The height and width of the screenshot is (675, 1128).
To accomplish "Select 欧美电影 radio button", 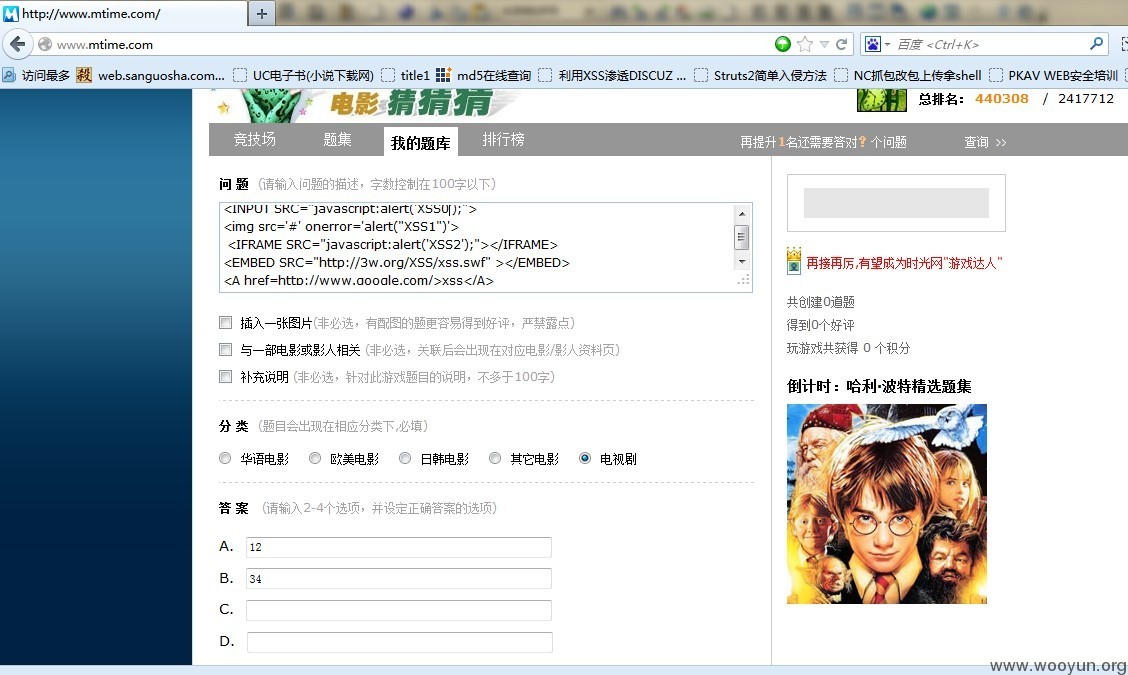I will coord(315,458).
